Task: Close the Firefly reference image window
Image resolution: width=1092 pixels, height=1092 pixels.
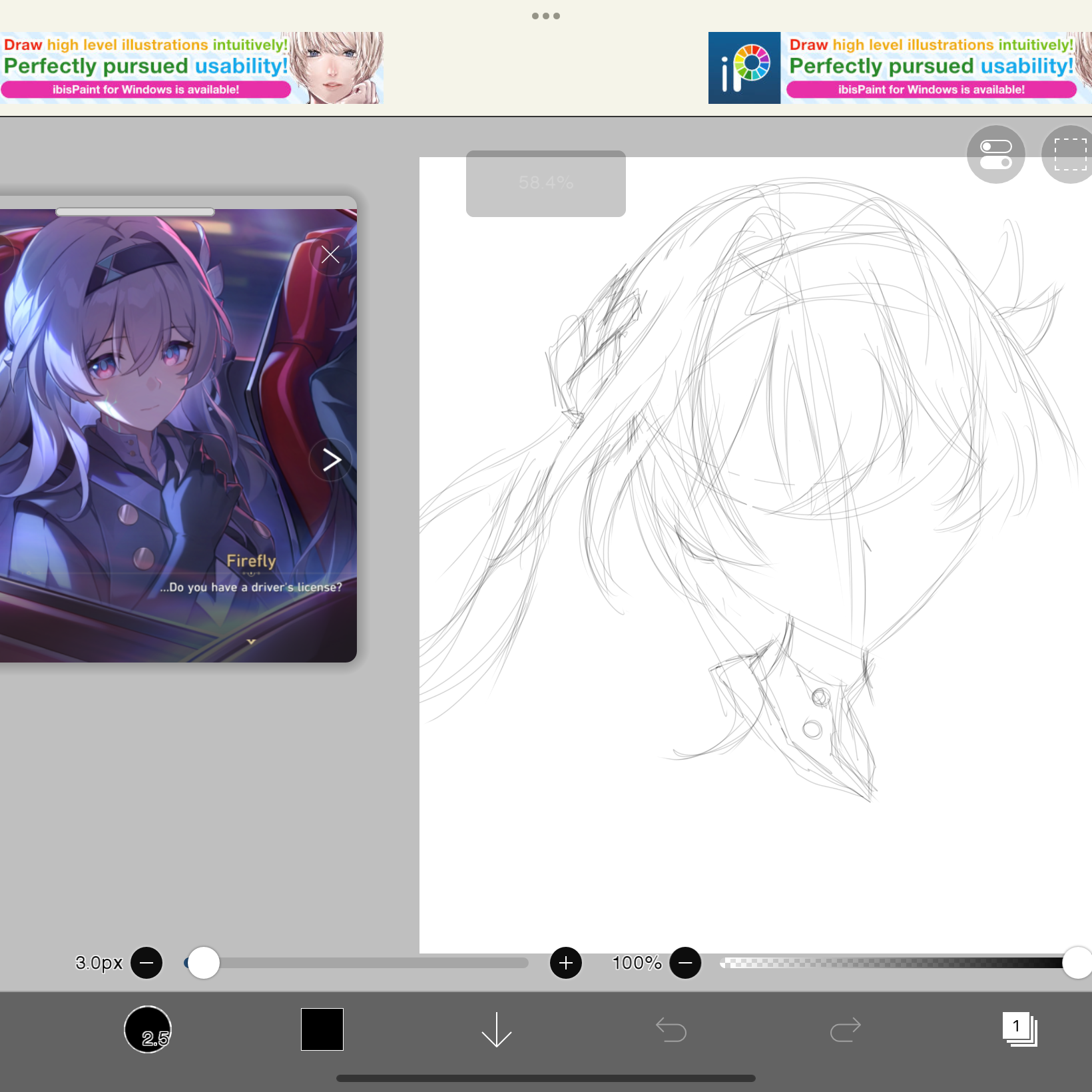Action: [330, 254]
